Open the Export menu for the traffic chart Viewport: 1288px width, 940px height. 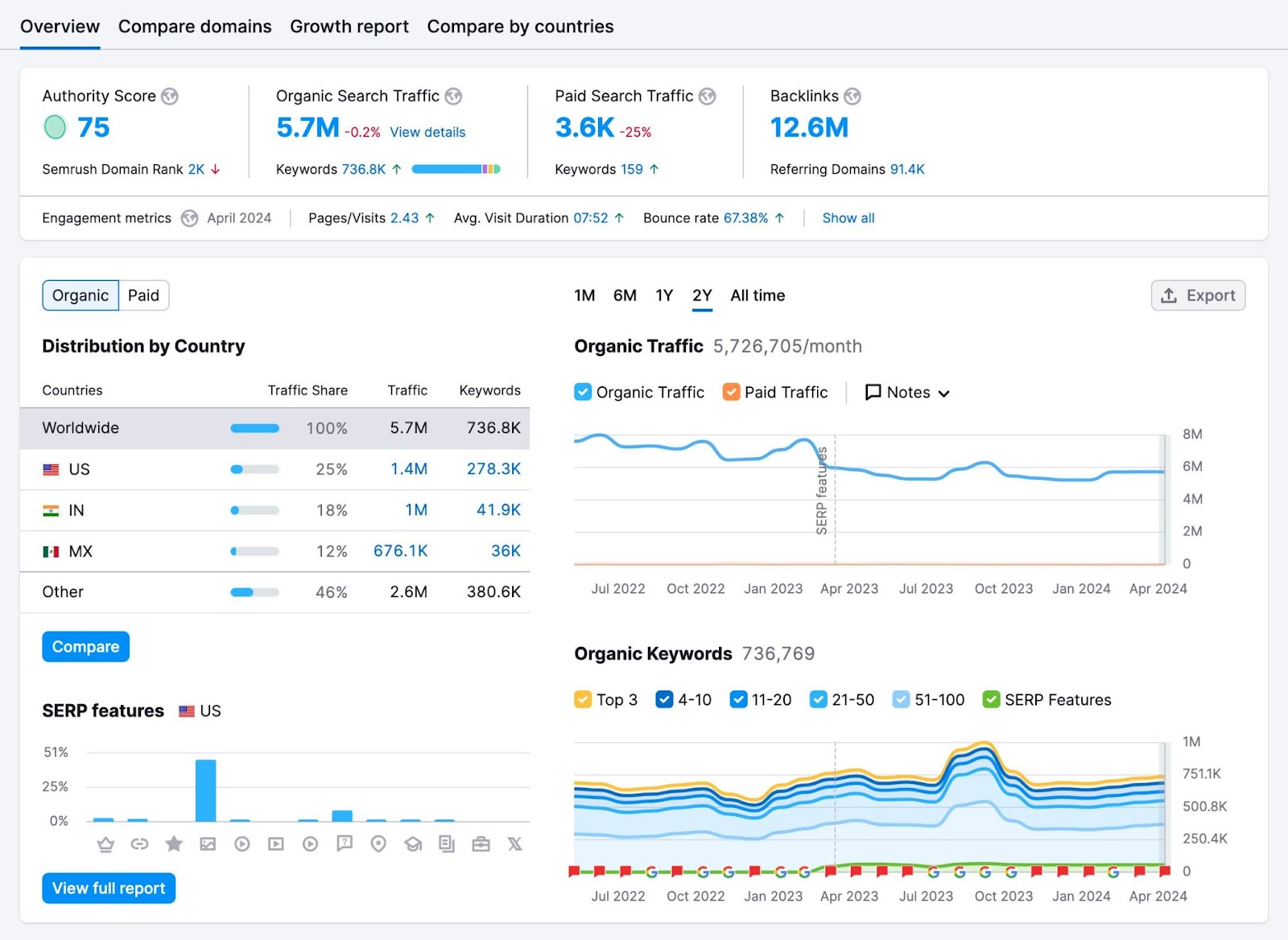point(1198,295)
